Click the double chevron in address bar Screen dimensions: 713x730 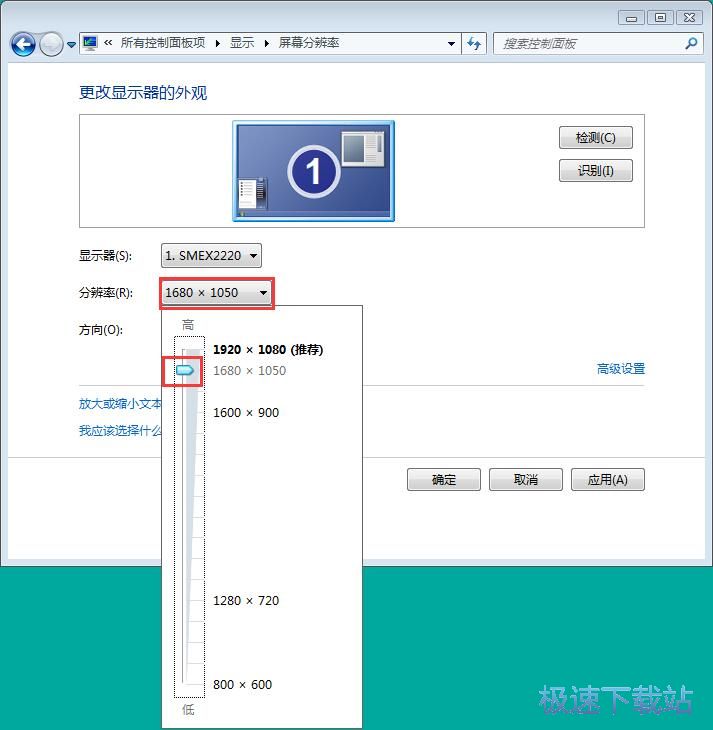point(109,43)
